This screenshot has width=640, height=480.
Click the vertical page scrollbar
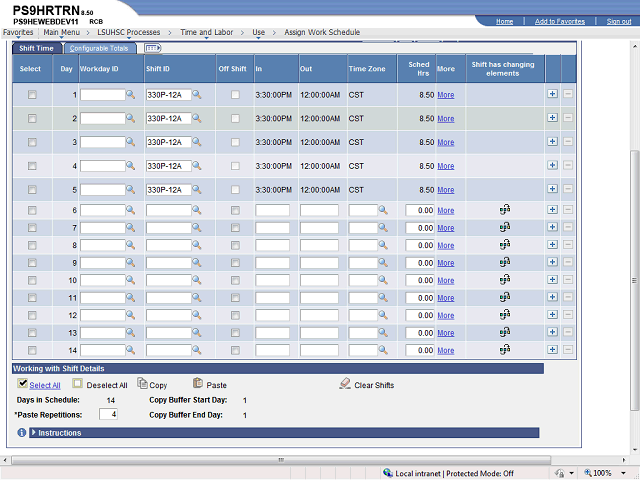pos(634,280)
